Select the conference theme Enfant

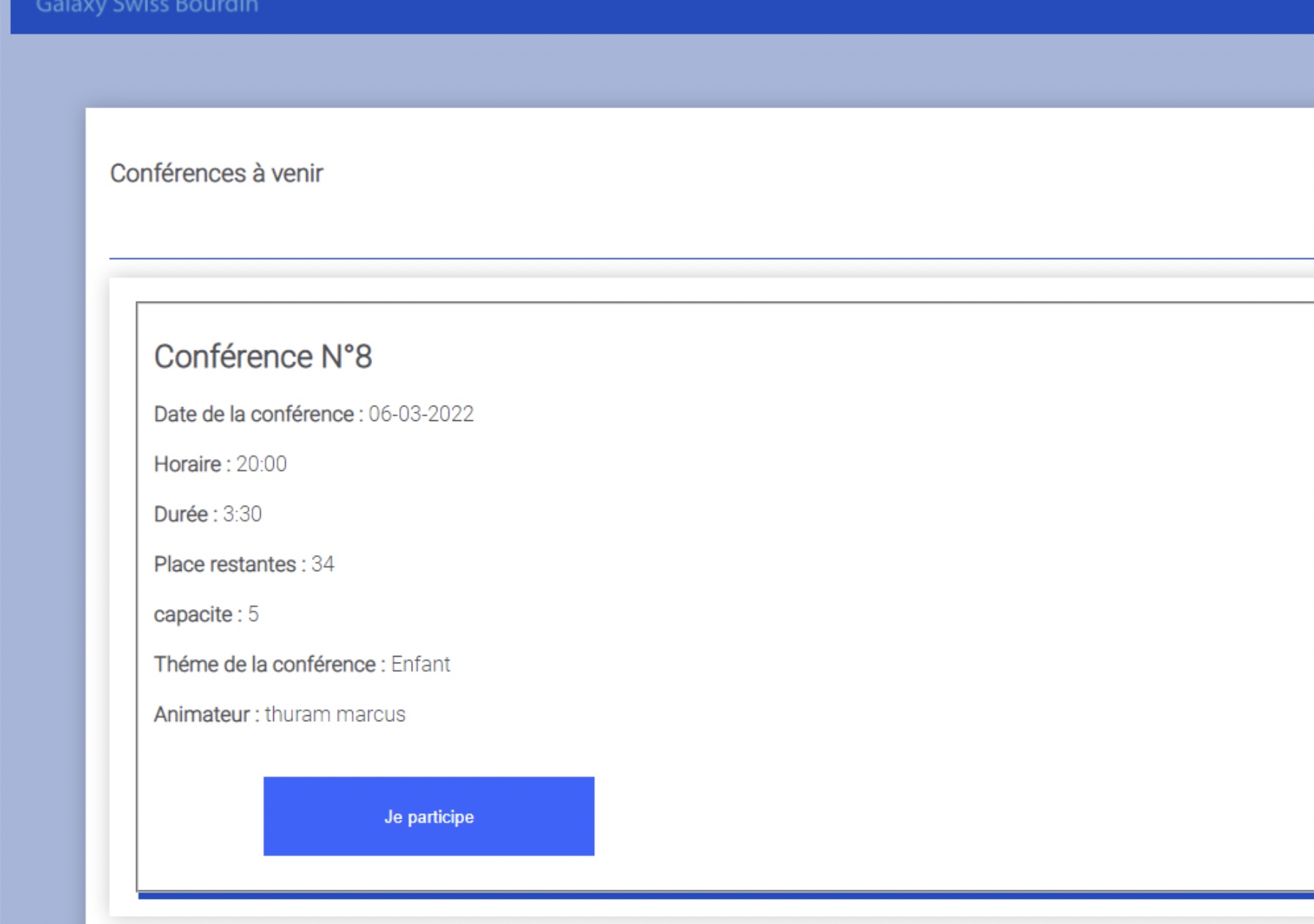(x=420, y=664)
